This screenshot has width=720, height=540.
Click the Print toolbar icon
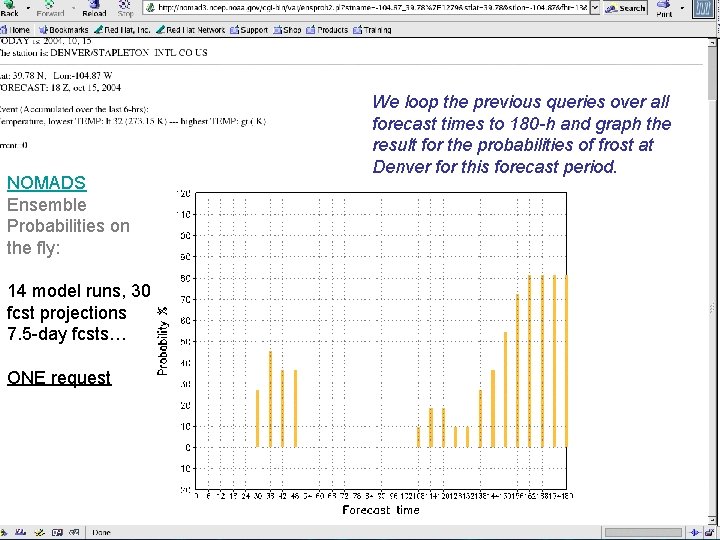click(x=664, y=8)
